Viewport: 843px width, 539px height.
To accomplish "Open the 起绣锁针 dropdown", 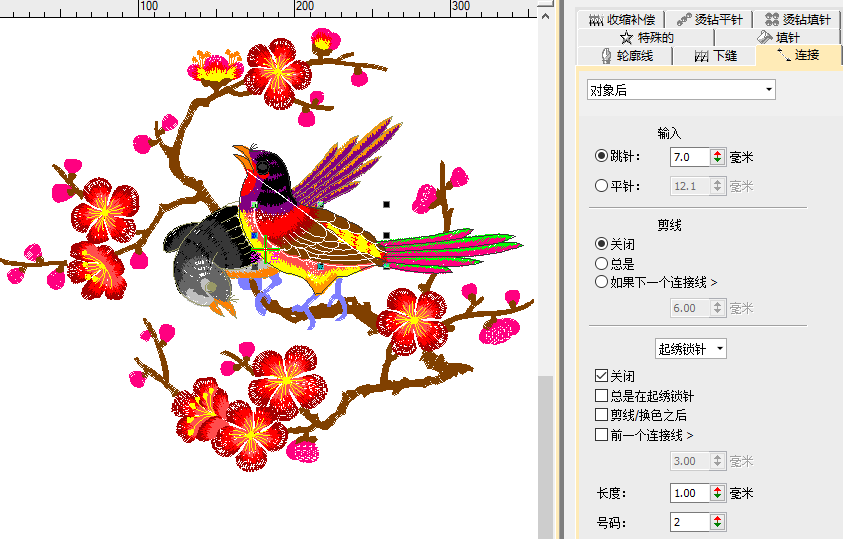I will point(690,349).
